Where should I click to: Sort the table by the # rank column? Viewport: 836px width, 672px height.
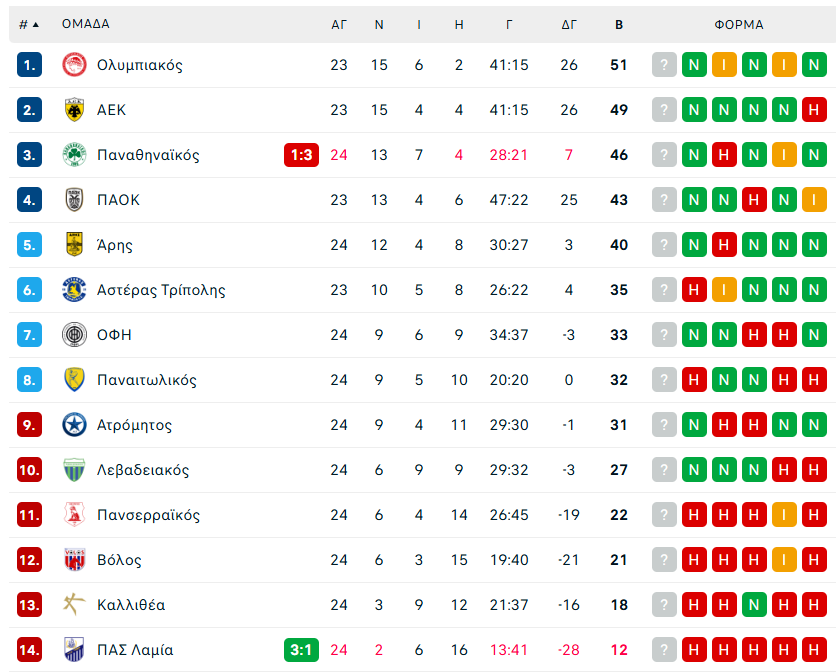(28, 24)
